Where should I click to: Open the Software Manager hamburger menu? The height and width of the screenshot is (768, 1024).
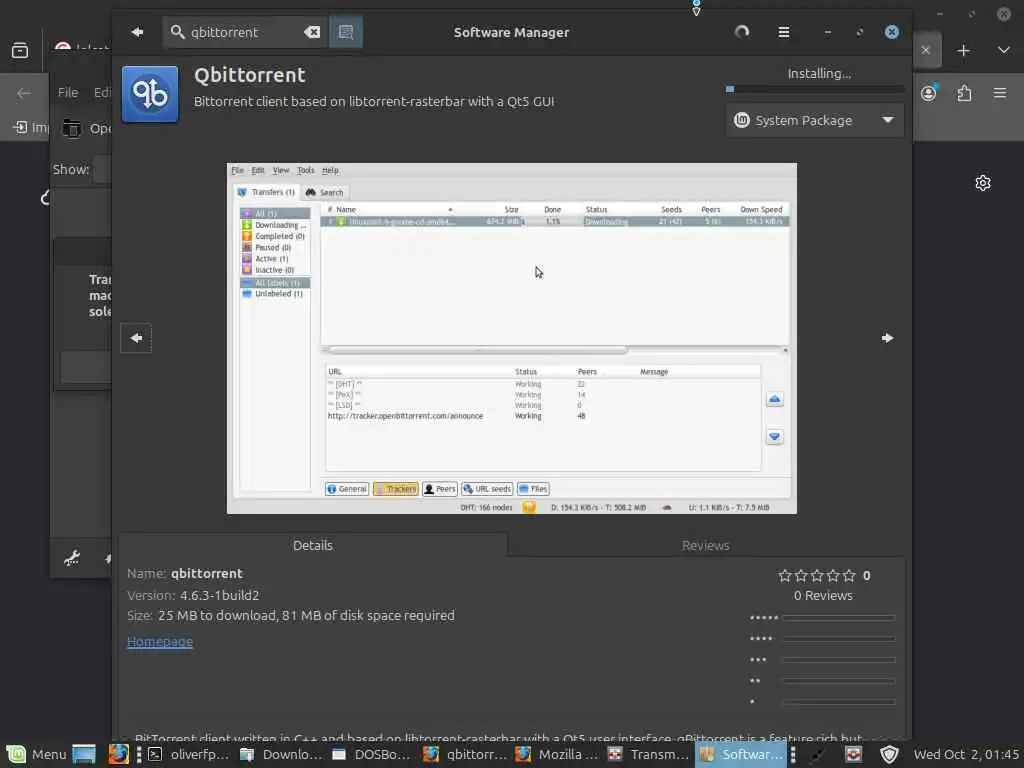click(784, 32)
